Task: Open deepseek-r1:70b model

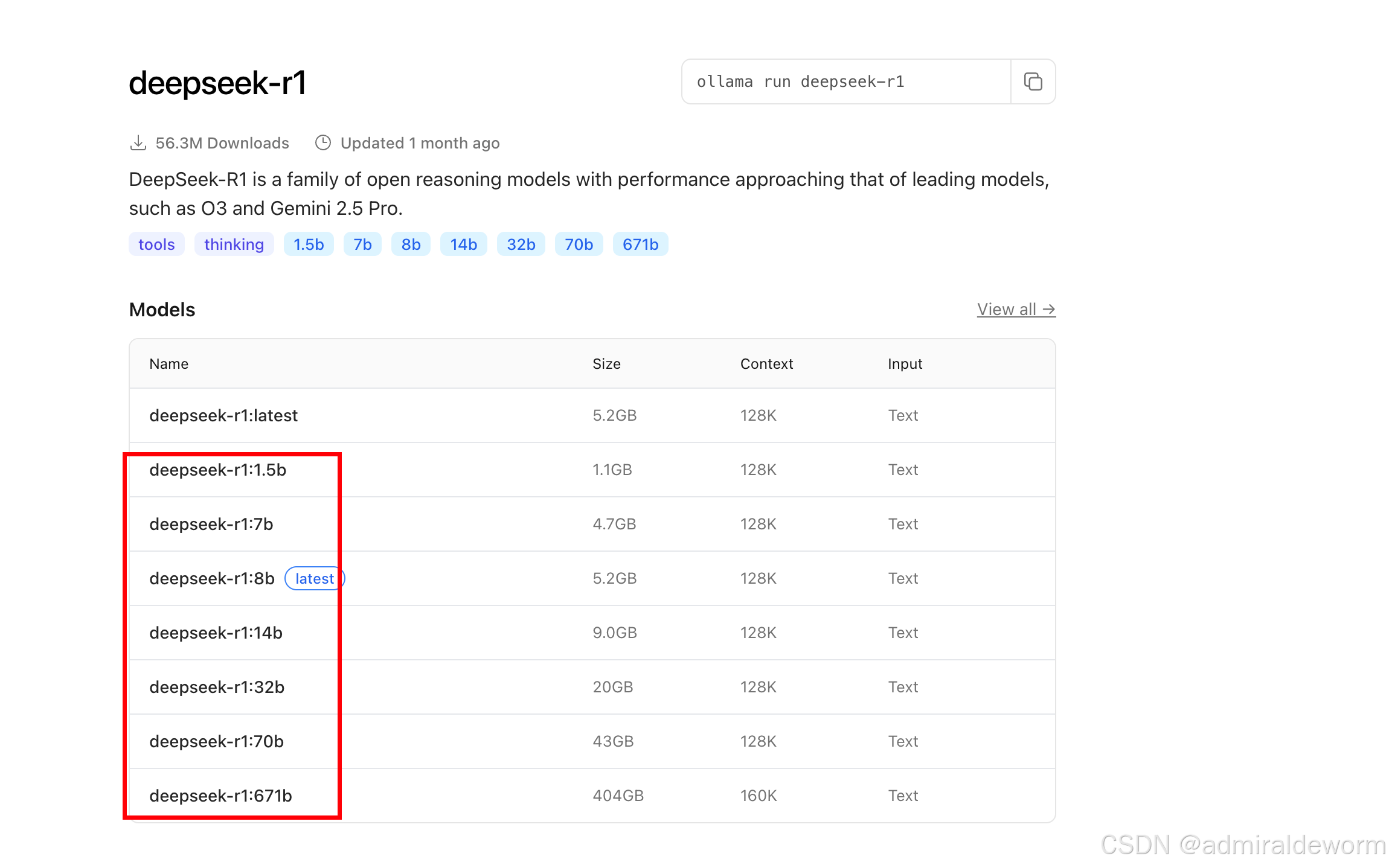Action: 217,742
